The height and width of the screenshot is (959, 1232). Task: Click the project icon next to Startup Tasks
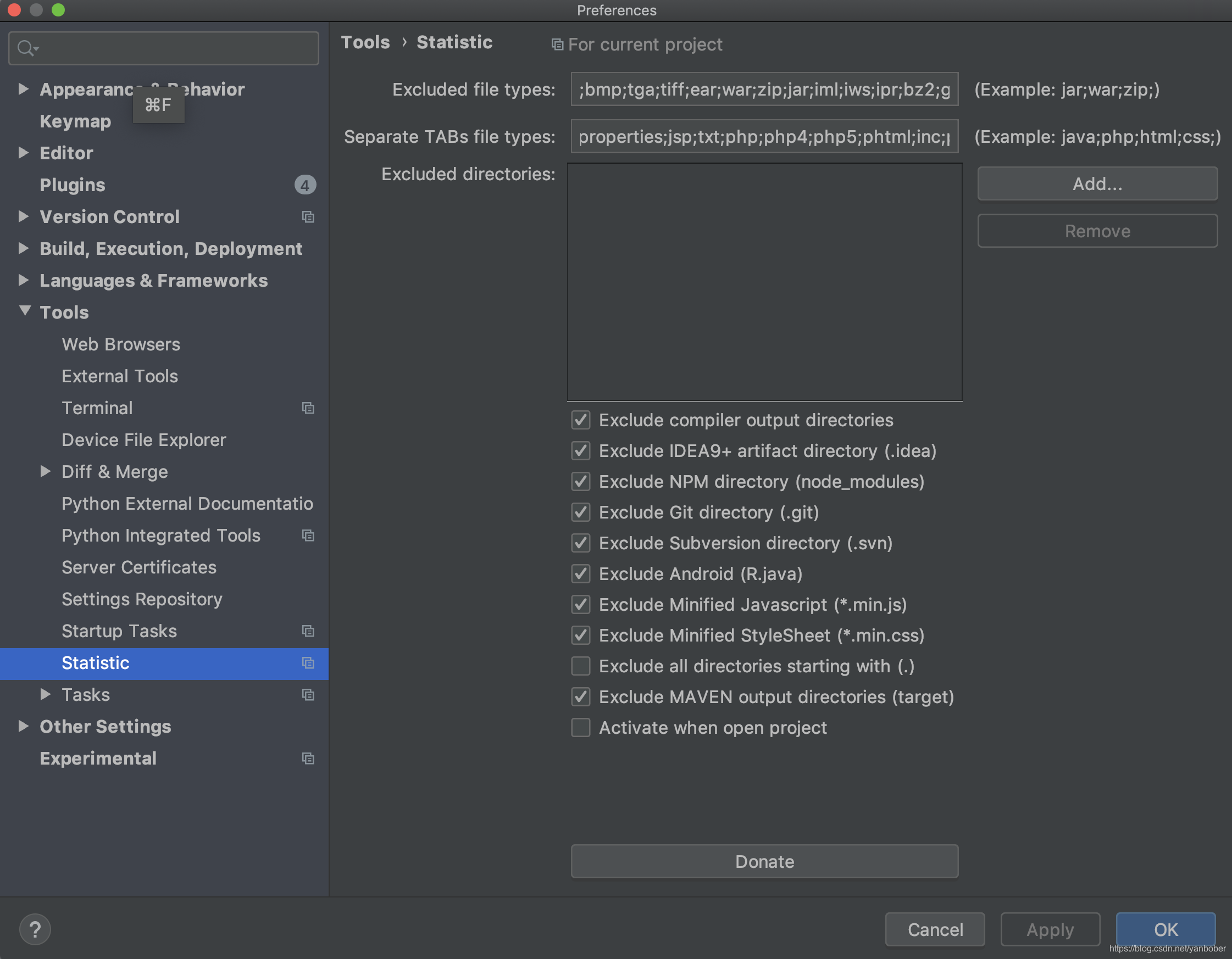click(308, 631)
